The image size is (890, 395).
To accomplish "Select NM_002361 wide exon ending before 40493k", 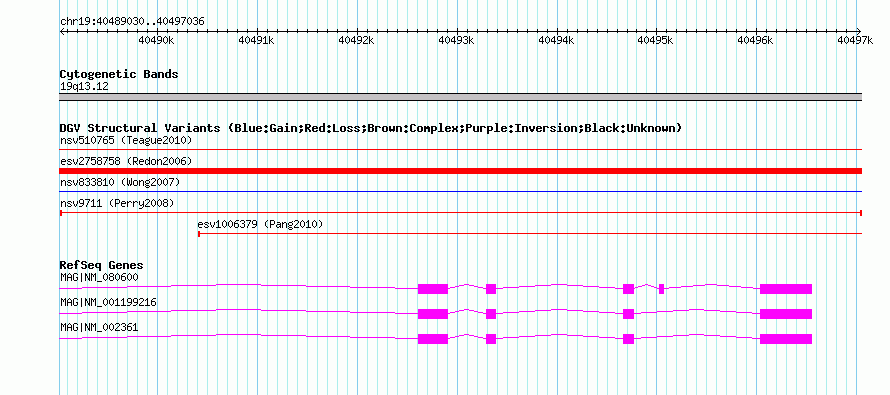I will 433,339.
